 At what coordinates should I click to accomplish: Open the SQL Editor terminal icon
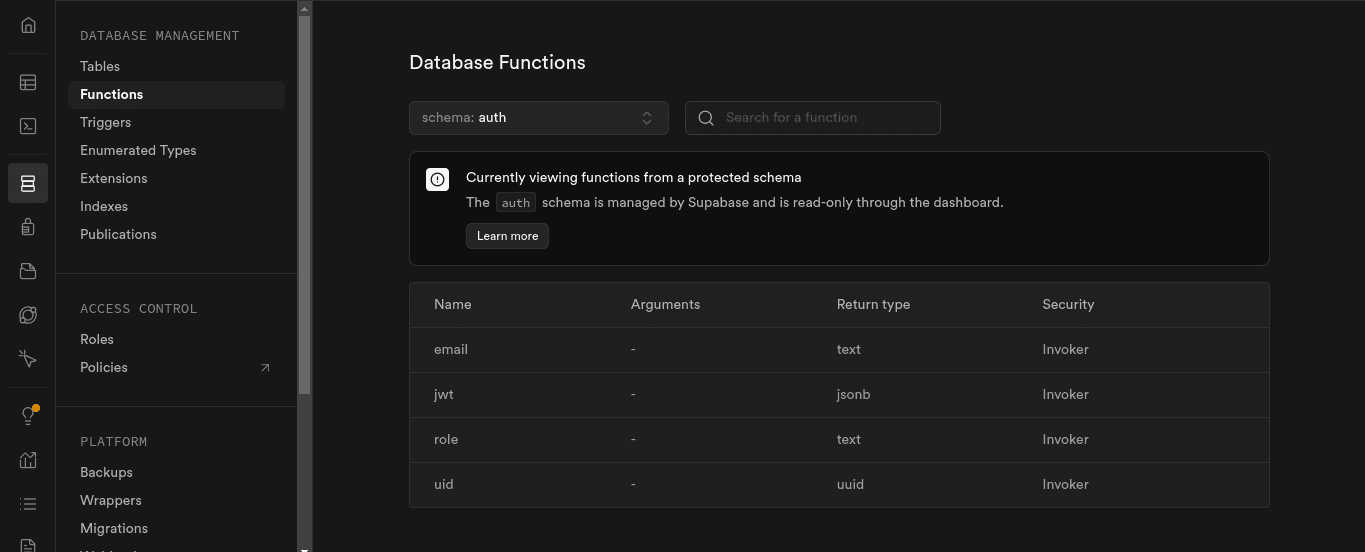[28, 127]
